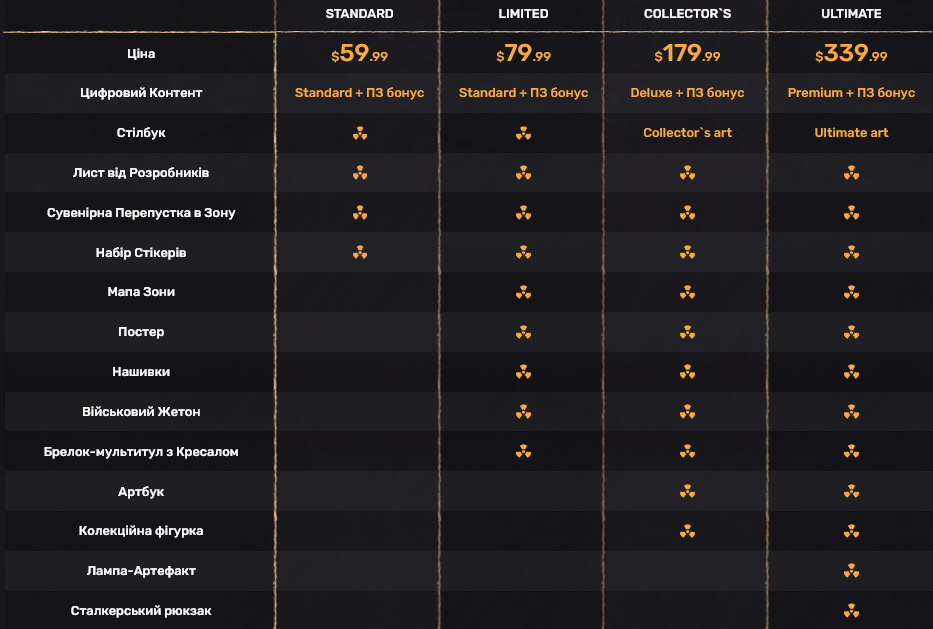Click the radiation icon for Стілбук under Standard
This screenshot has width=933, height=629.
(359, 133)
